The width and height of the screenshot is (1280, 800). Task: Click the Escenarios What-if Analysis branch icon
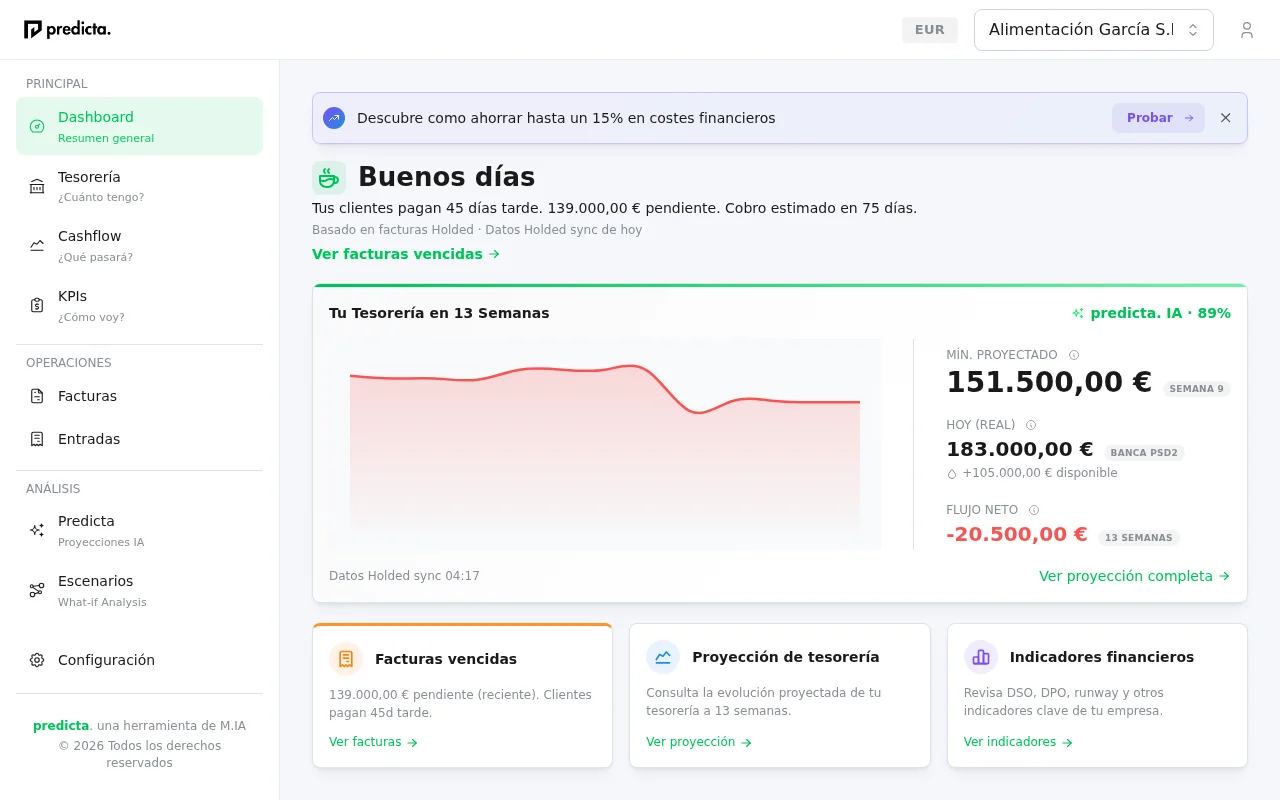[36, 591]
